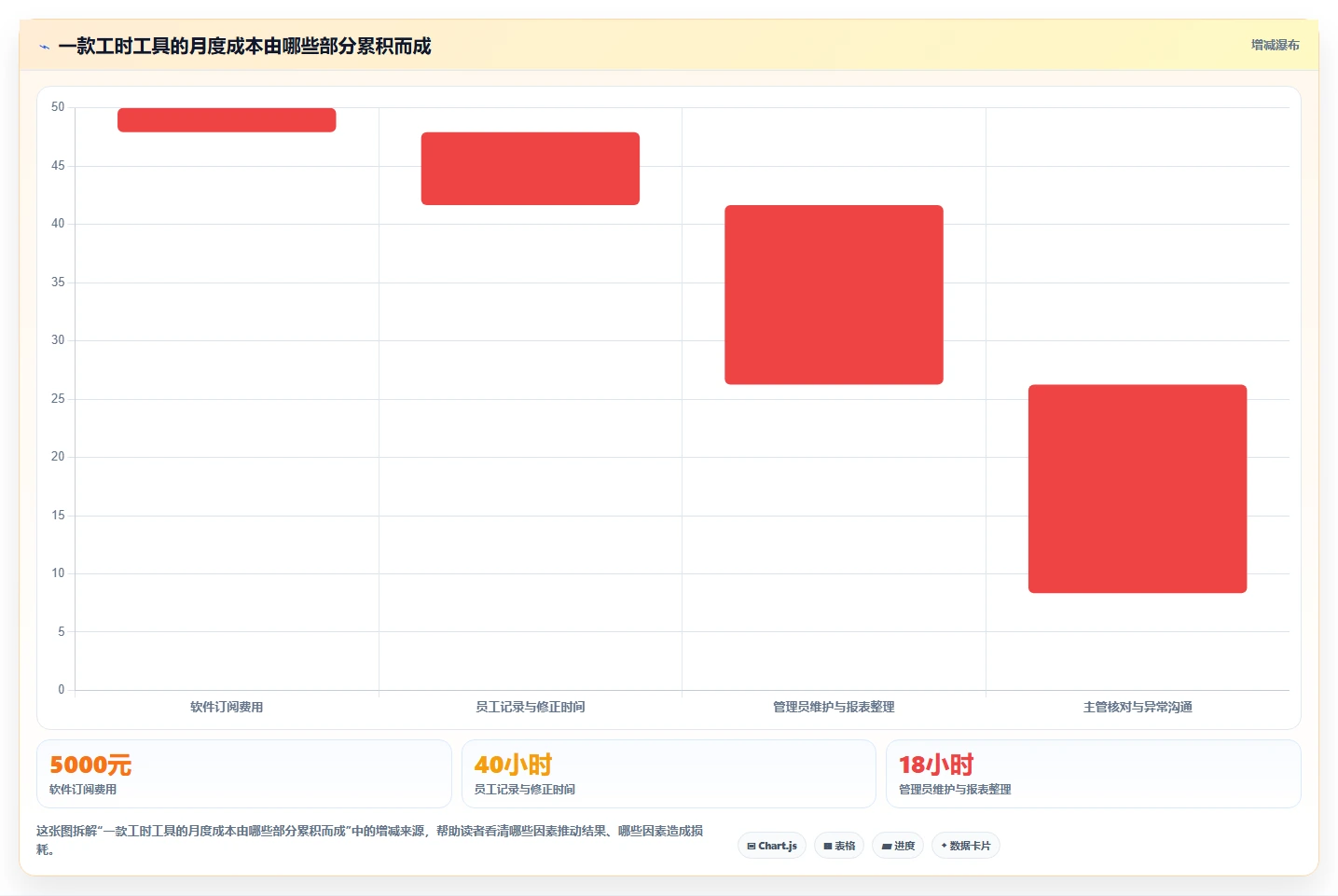Viewport: 1338px width, 896px height.
Task: Click the lightning icon beside the chart title
Action: (x=44, y=47)
